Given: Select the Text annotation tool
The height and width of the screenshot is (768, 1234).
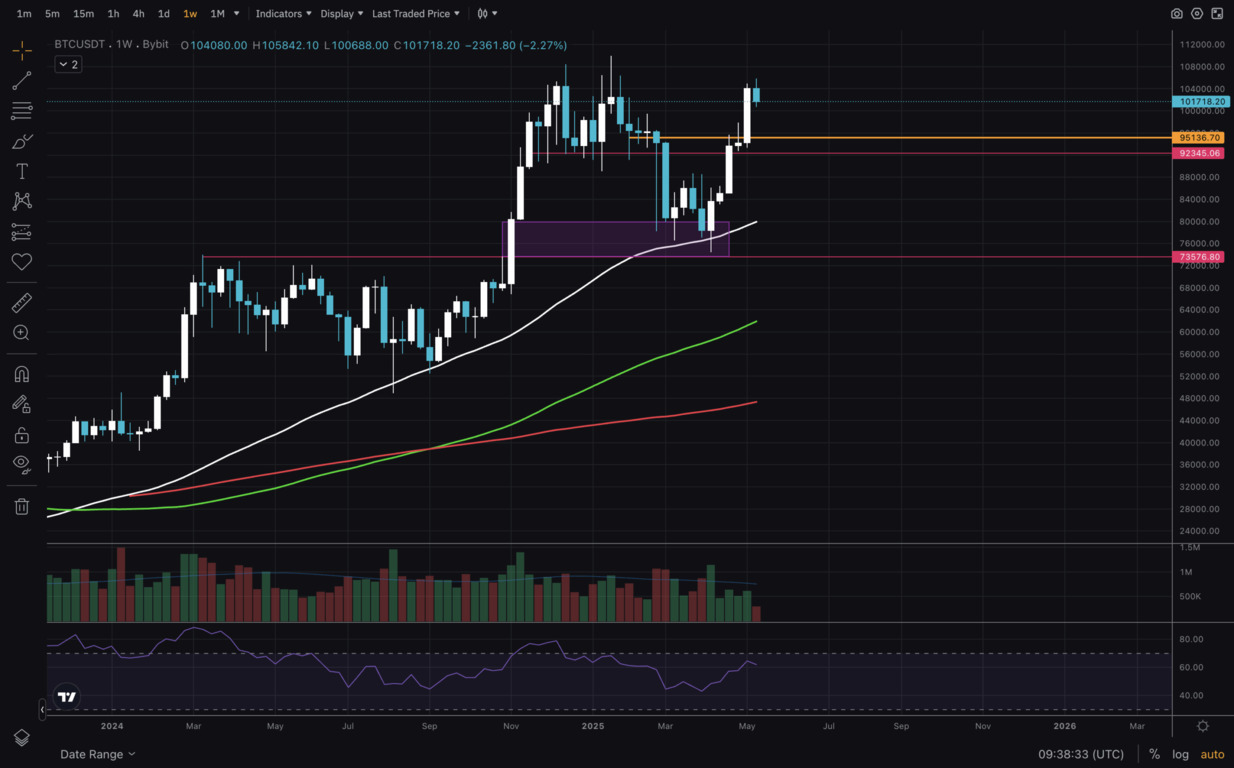Looking at the screenshot, I should tap(22, 172).
